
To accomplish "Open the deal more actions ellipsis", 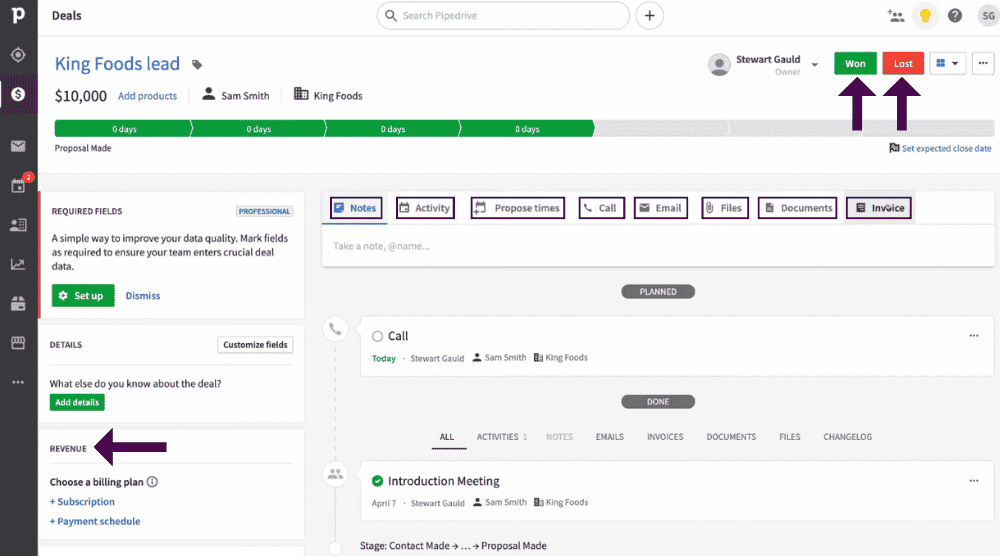I will (x=983, y=63).
